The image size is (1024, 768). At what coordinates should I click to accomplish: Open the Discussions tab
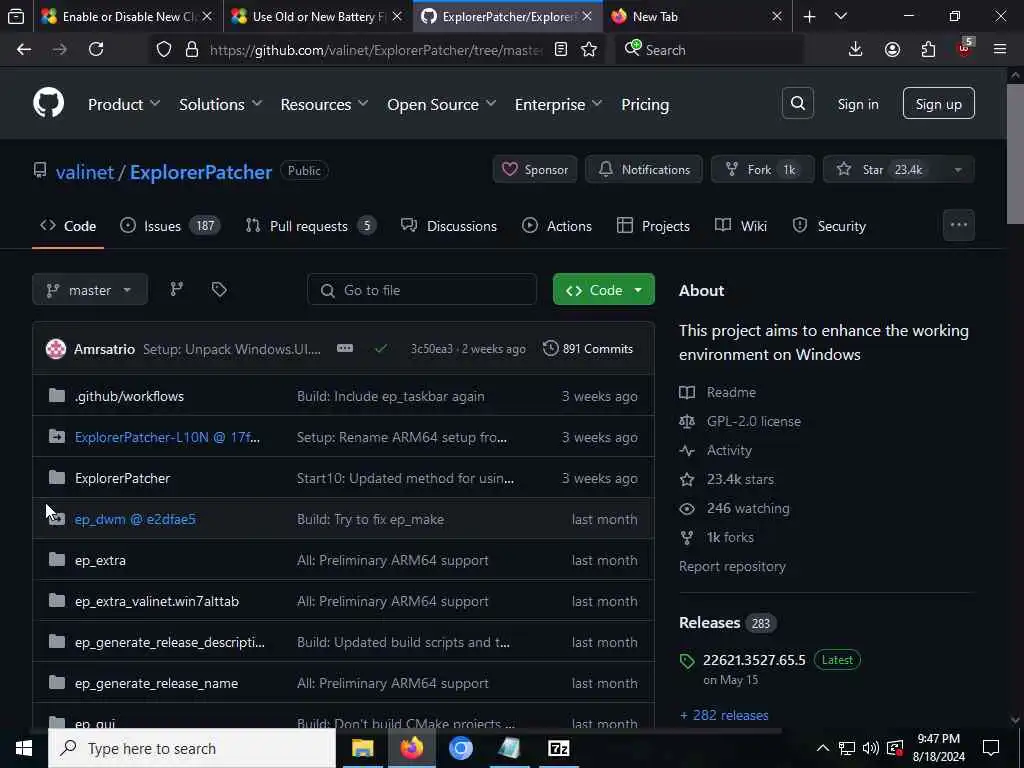coord(449,226)
